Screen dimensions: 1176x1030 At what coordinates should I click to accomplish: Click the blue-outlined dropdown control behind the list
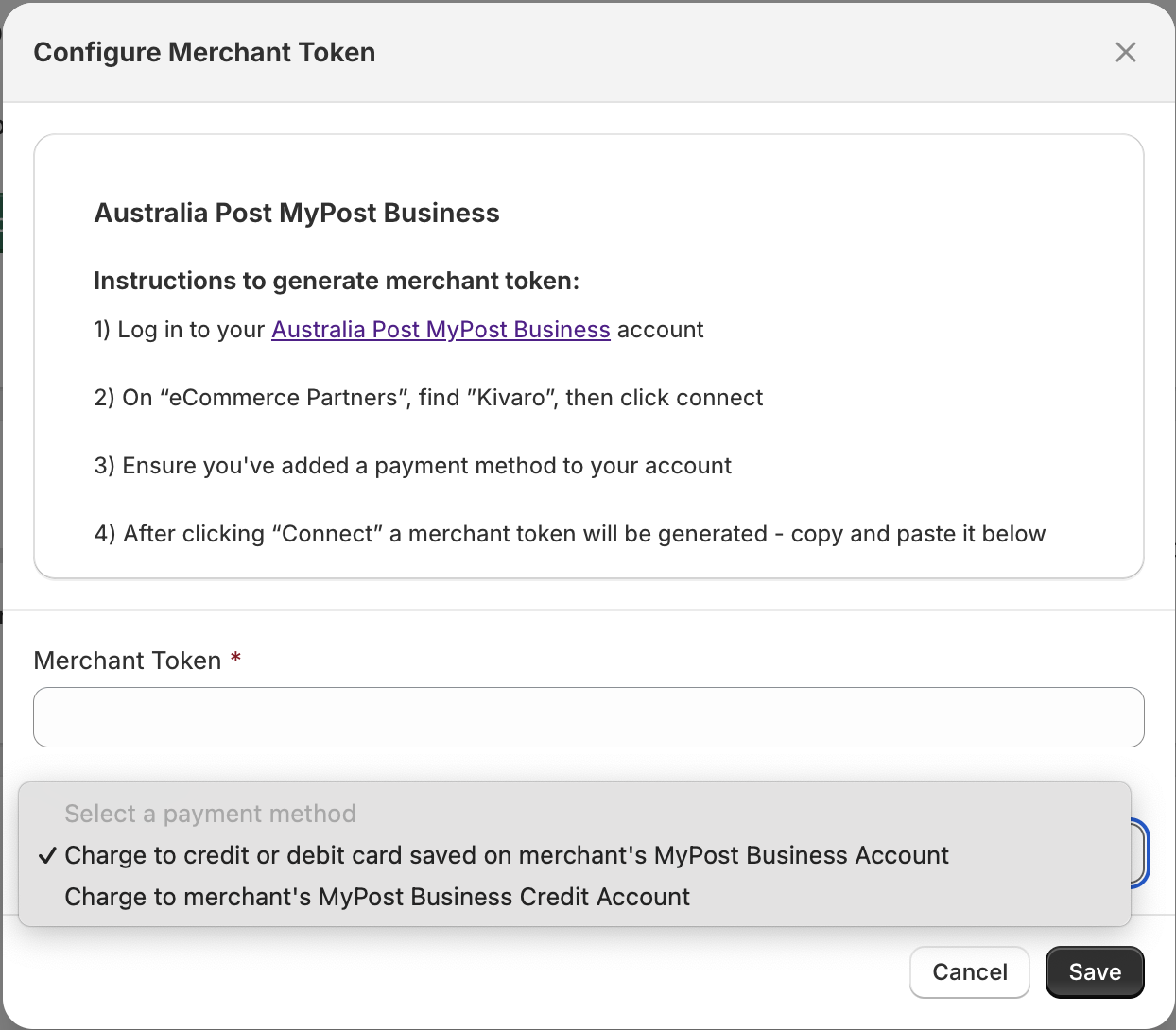click(x=1139, y=853)
